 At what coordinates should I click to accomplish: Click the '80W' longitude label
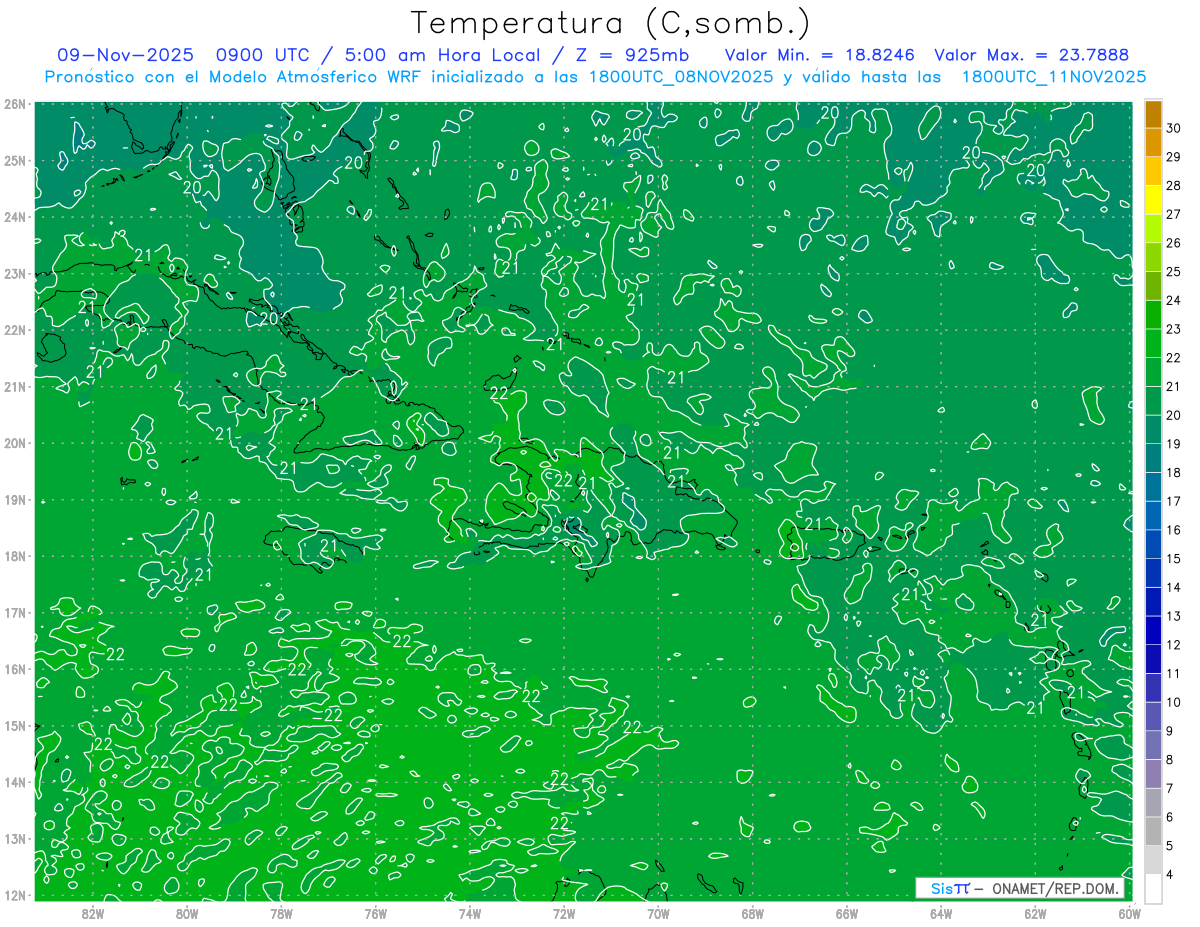point(187,913)
